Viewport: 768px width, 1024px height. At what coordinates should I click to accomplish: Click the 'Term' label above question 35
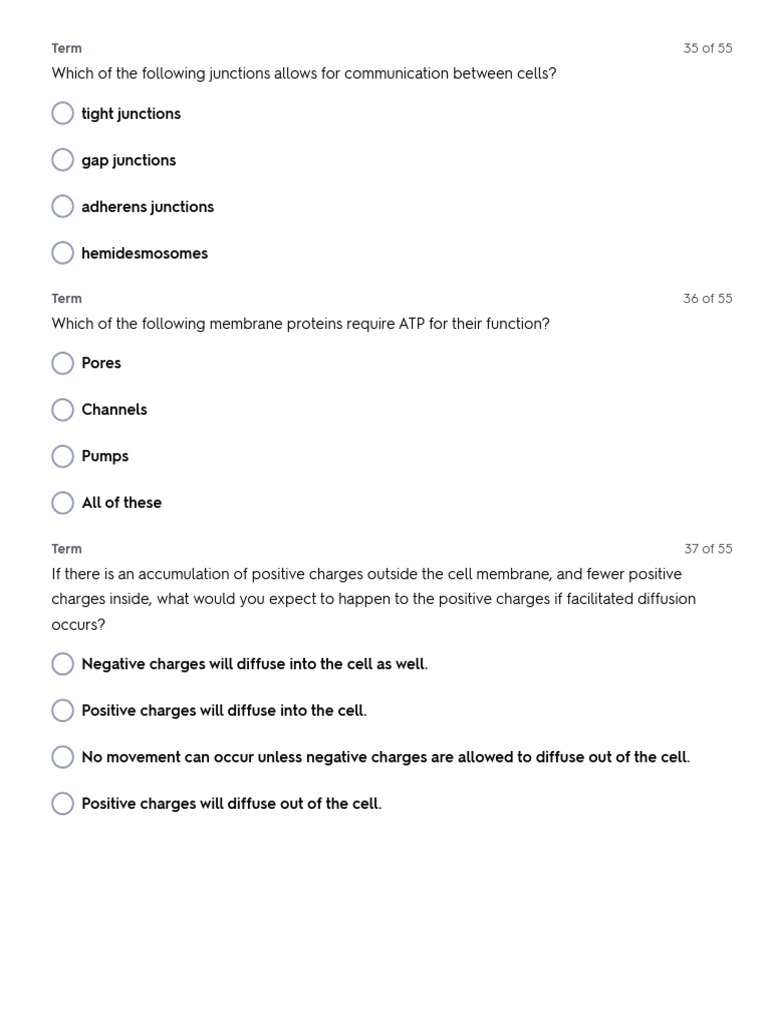[67, 48]
